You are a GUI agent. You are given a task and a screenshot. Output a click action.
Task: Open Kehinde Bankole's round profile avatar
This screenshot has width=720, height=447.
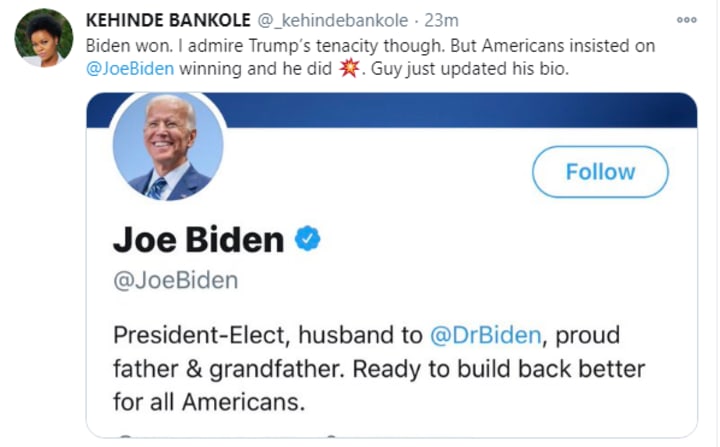pos(44,38)
